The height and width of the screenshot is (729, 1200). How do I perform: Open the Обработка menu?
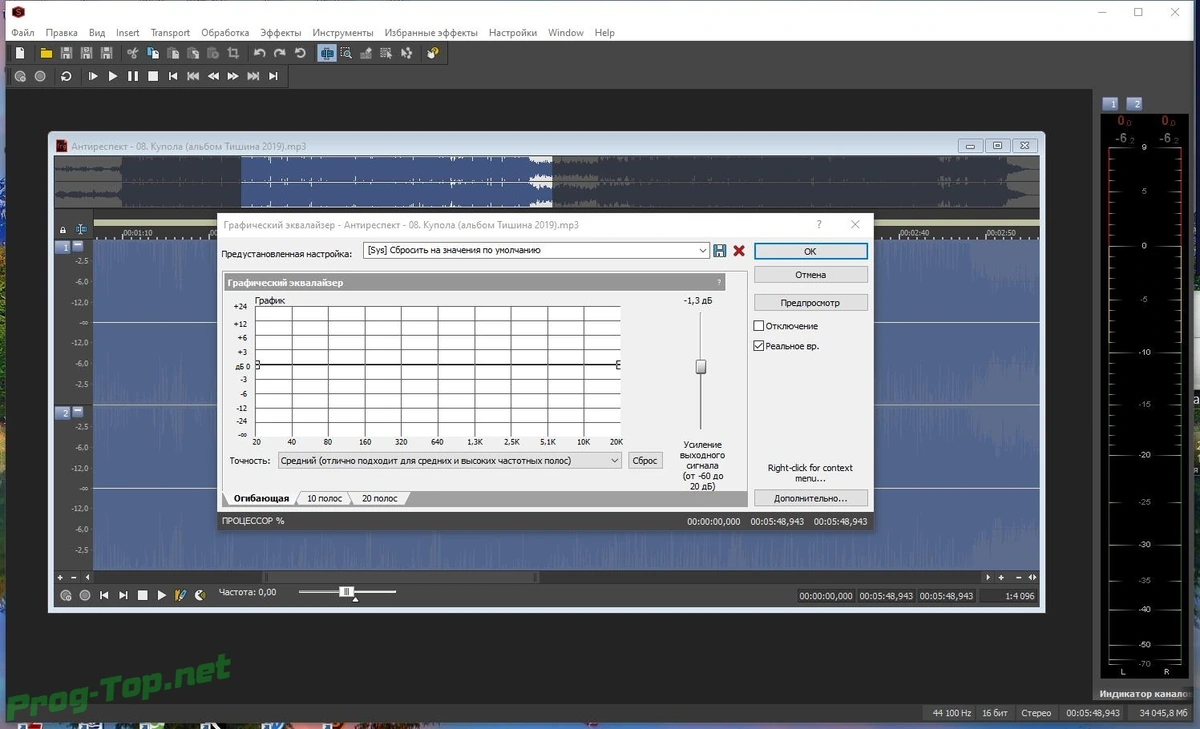tap(225, 33)
